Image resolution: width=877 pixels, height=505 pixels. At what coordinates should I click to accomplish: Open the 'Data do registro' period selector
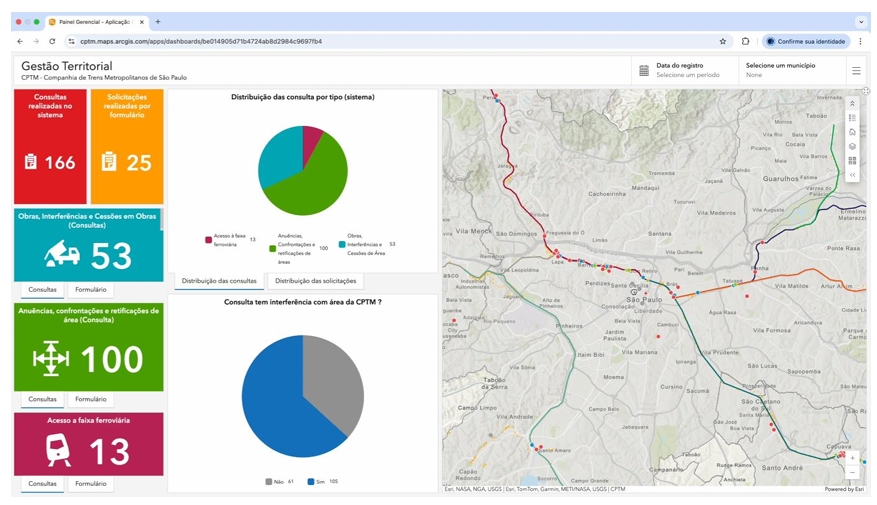(685, 71)
